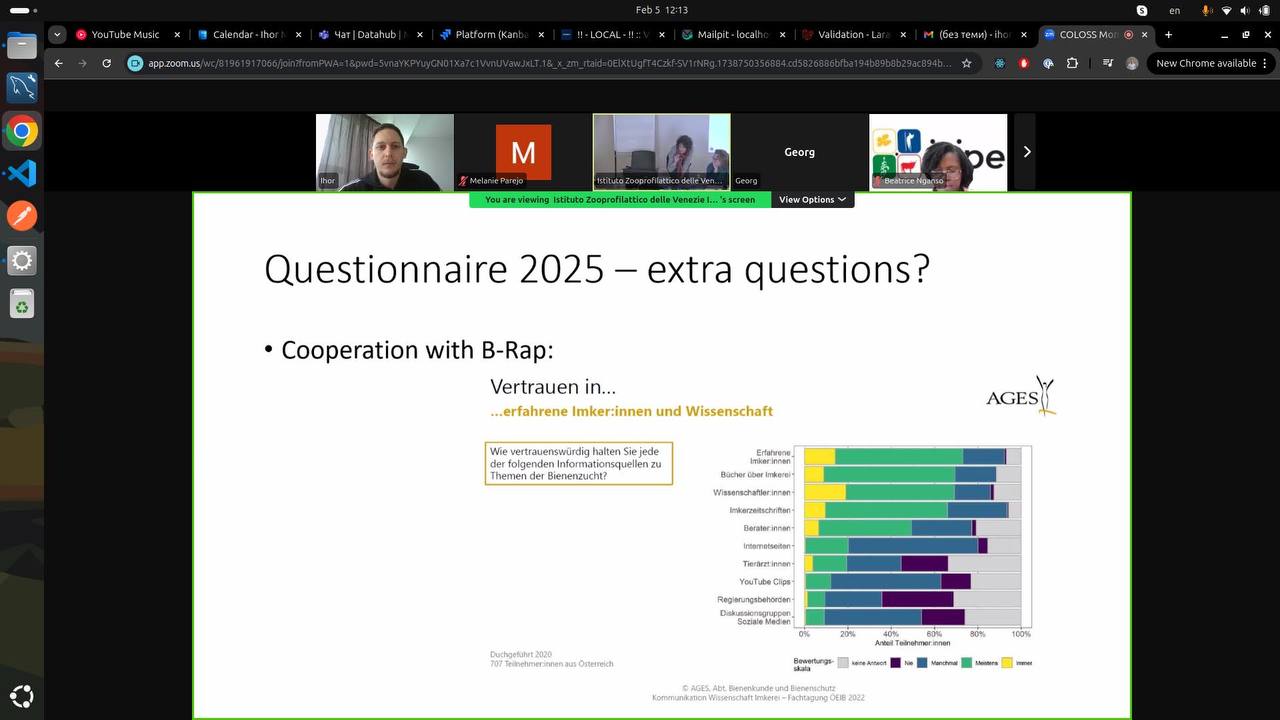Go back to the previous page
1280x720 pixels.
pos(58,63)
